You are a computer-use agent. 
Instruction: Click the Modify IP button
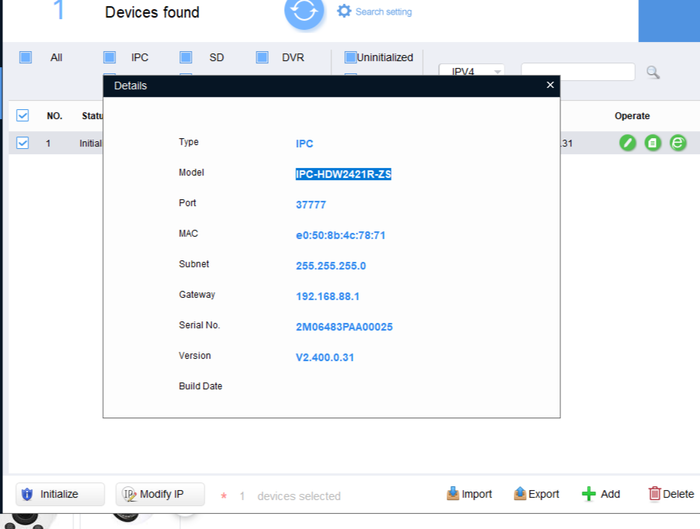[x=160, y=494]
